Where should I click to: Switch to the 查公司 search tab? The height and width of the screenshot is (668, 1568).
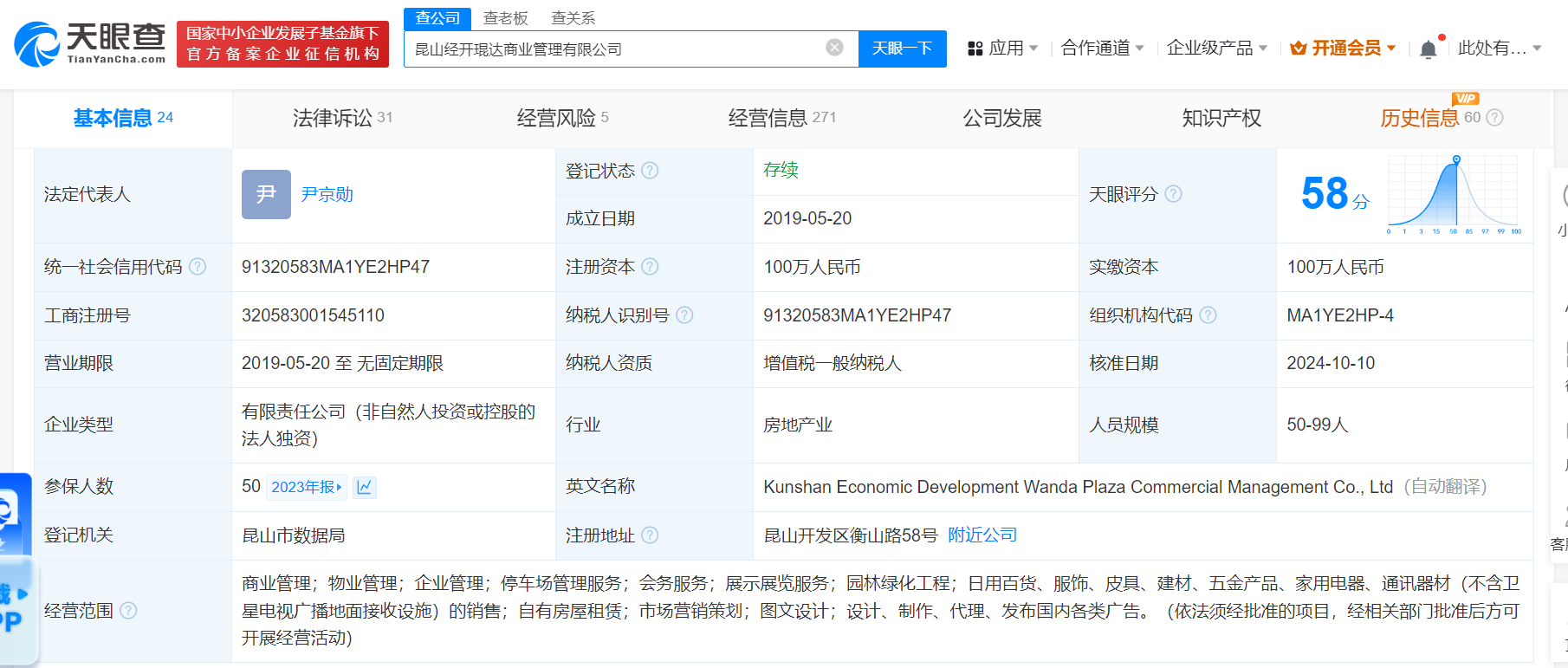pyautogui.click(x=437, y=18)
